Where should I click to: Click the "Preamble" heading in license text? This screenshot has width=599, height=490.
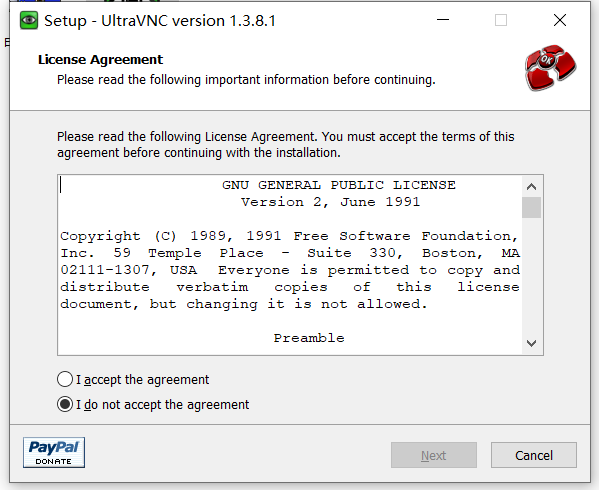309,338
